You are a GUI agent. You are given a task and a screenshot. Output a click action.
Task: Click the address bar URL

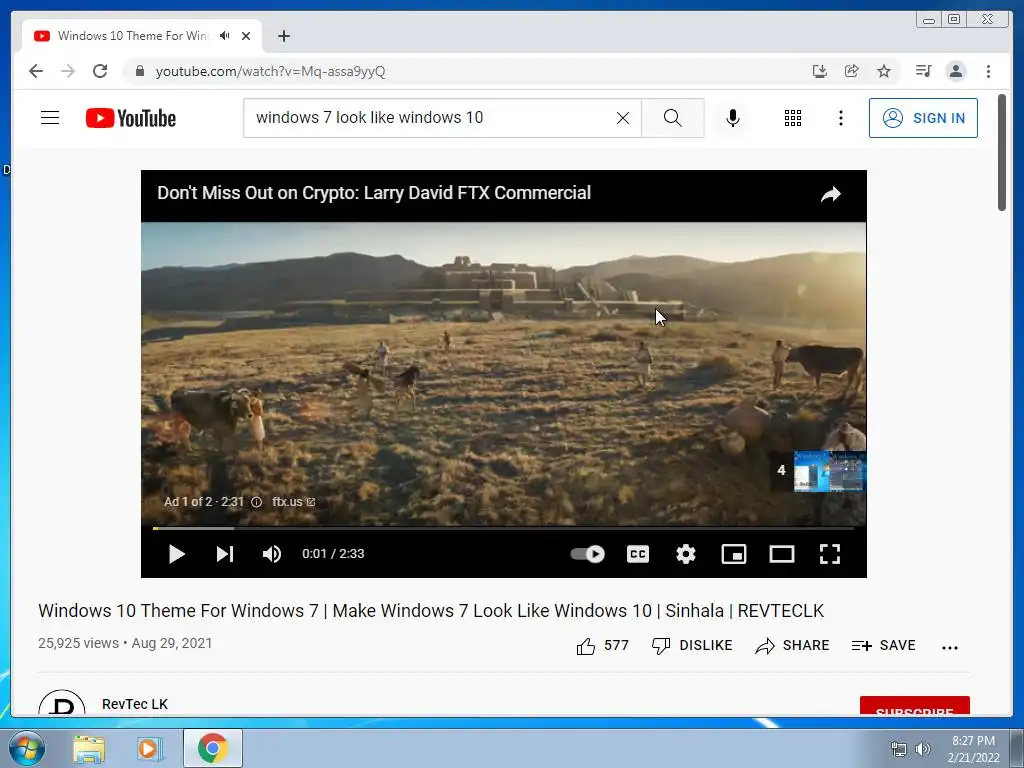click(x=270, y=71)
